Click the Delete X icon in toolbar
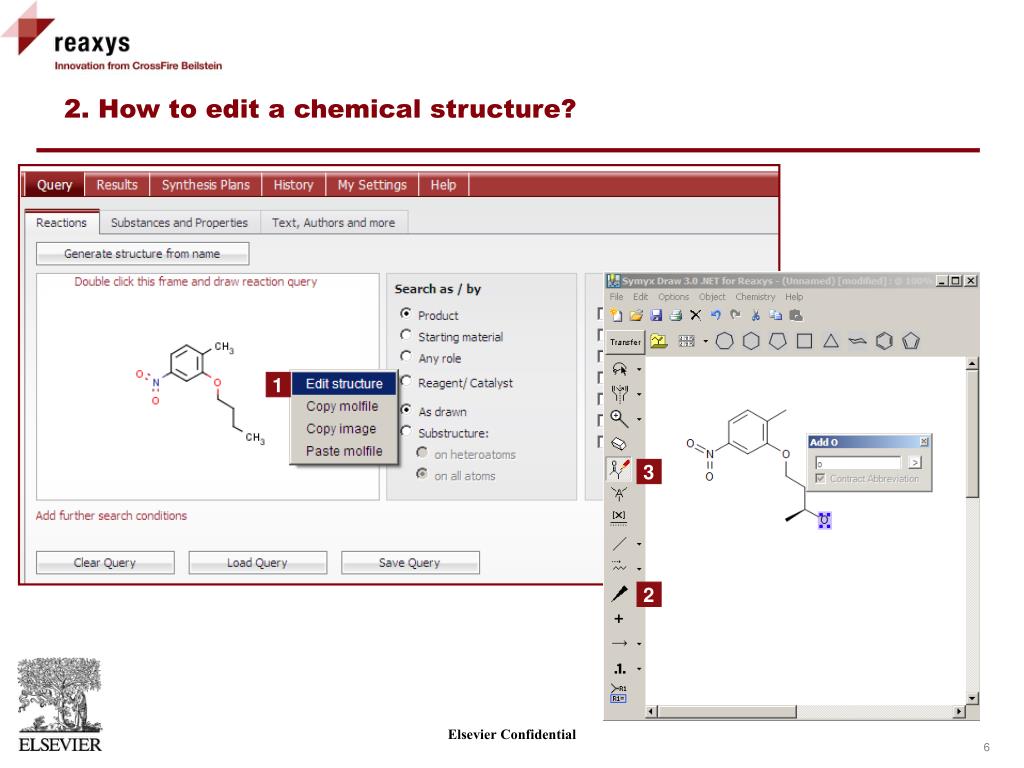1024x768 pixels. click(696, 315)
